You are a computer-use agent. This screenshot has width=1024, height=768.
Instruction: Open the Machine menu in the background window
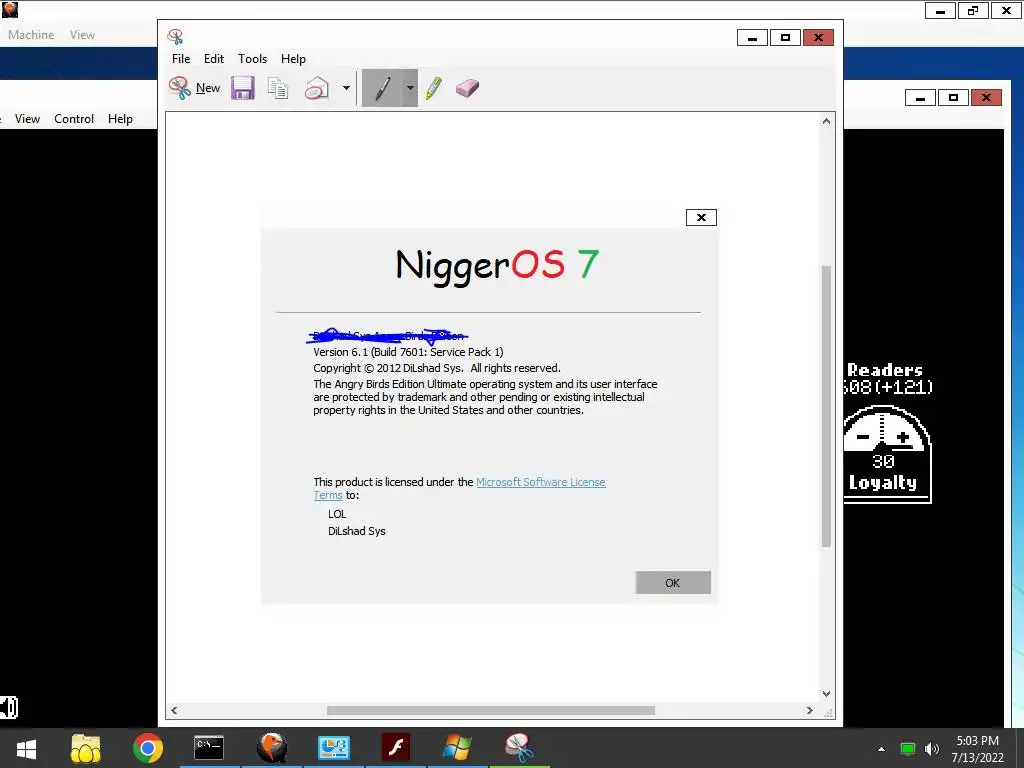(31, 35)
